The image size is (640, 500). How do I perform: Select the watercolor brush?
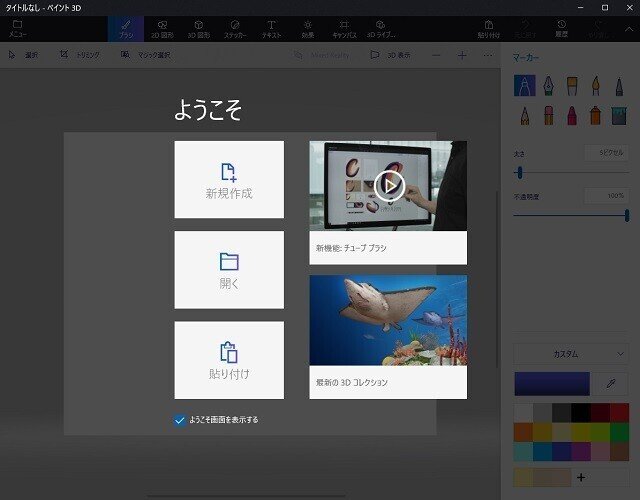pyautogui.click(x=596, y=85)
